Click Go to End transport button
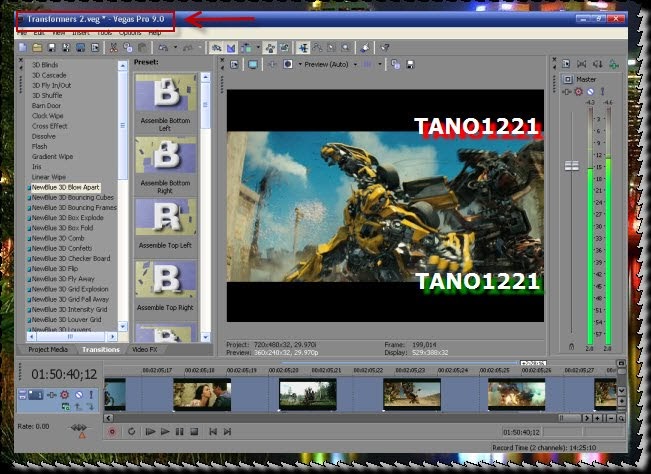Viewport: 651px width, 474px height. point(227,432)
